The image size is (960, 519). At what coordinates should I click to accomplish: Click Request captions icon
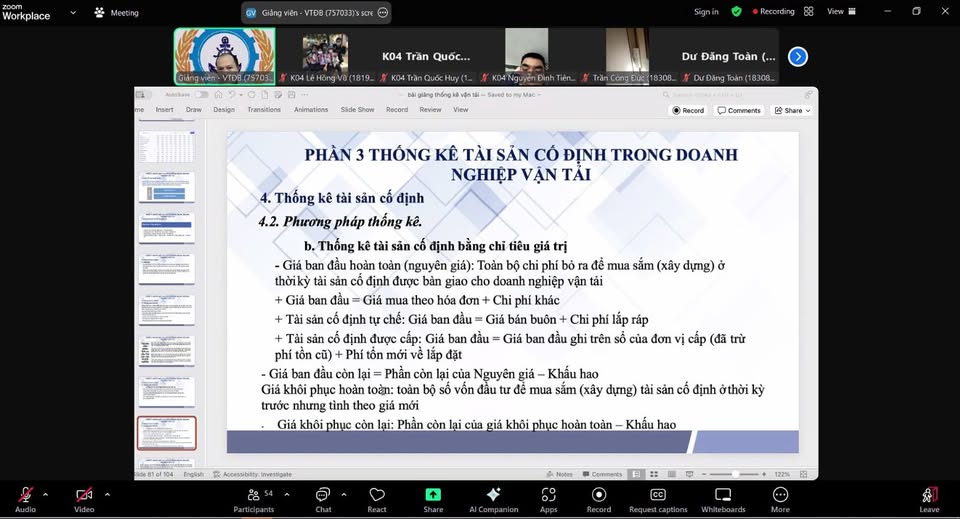(658, 495)
